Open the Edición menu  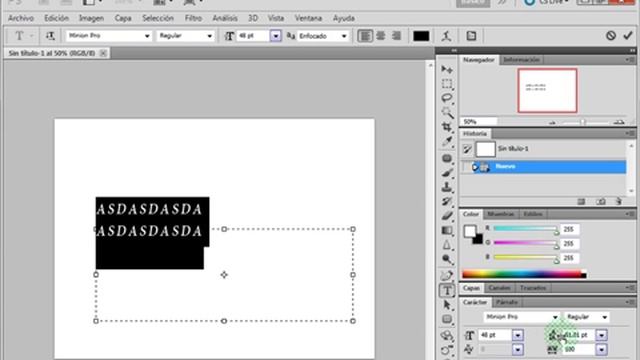click(x=56, y=18)
